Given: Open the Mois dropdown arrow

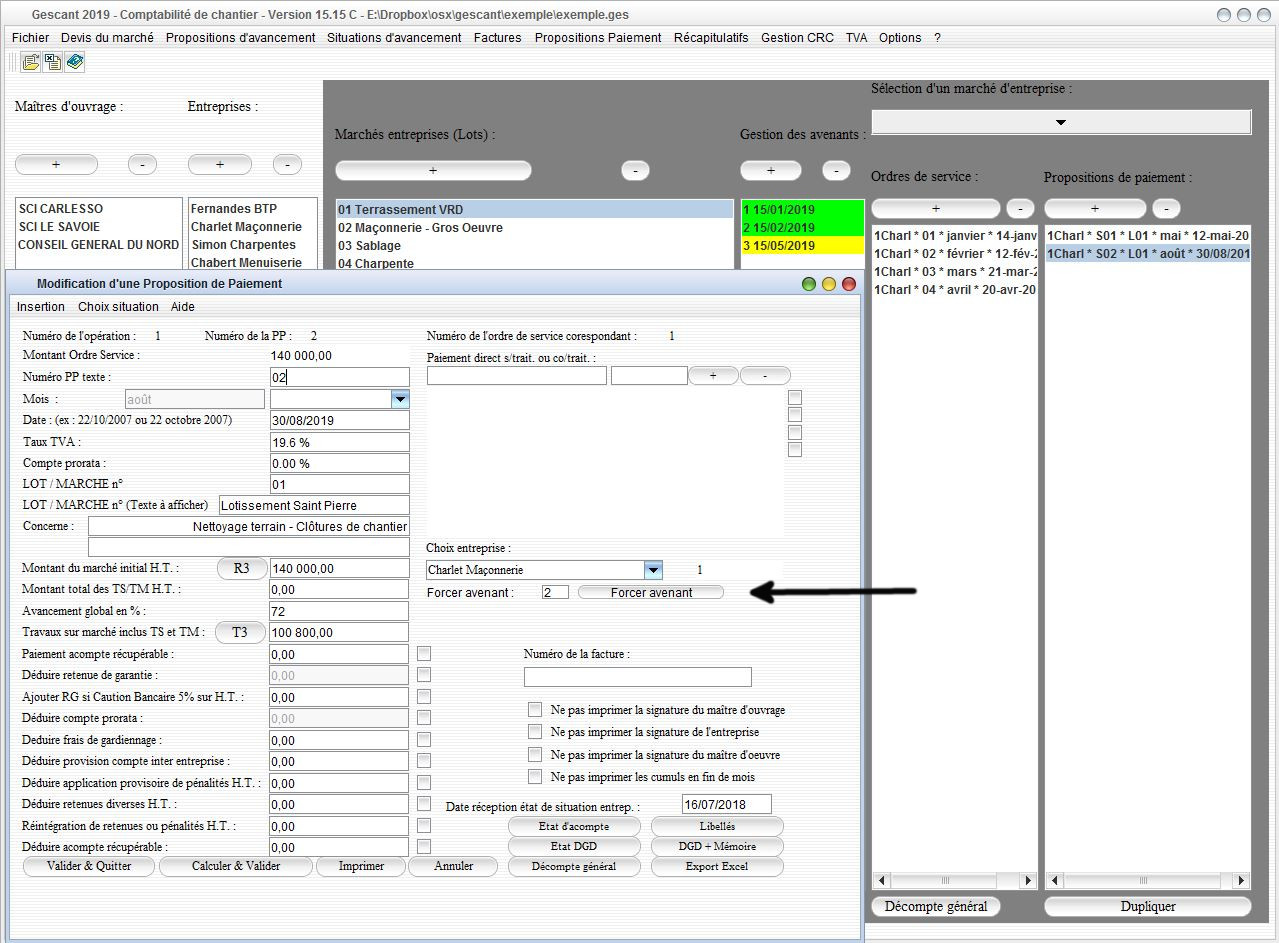Looking at the screenshot, I should pos(400,399).
